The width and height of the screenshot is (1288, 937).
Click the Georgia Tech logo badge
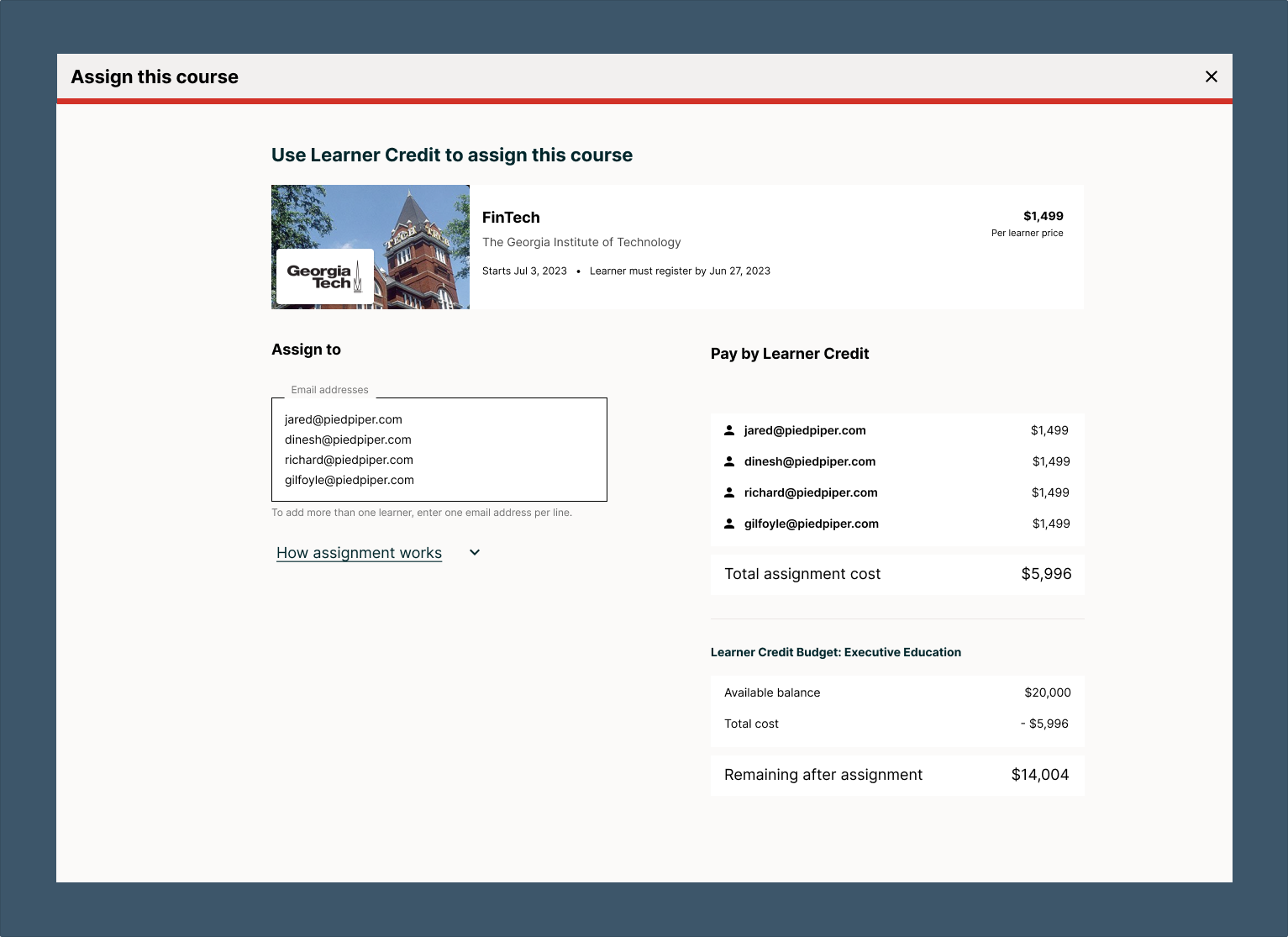tap(325, 276)
